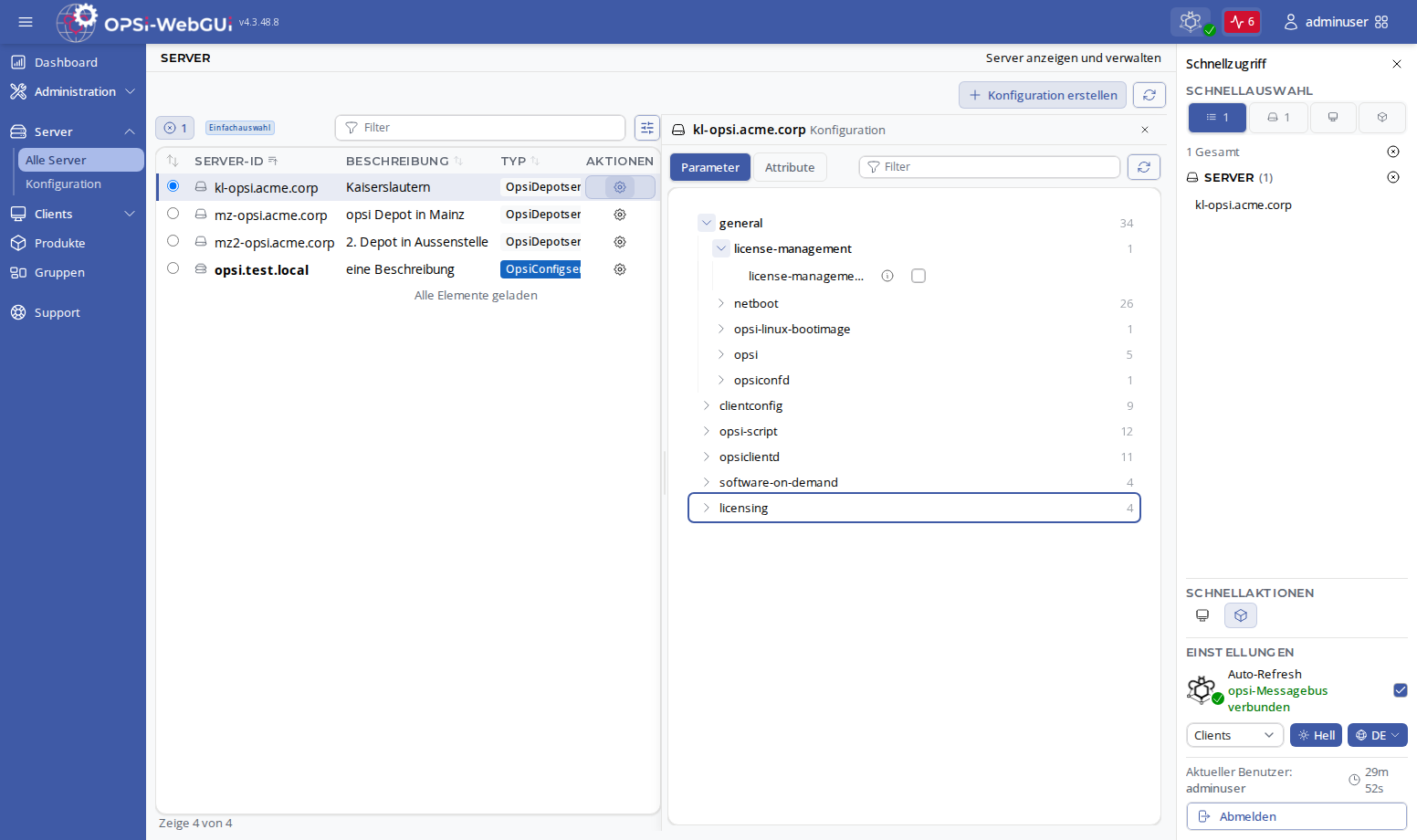This screenshot has width=1417, height=840.
Task: Open Alle Server page
Action: pos(80,160)
